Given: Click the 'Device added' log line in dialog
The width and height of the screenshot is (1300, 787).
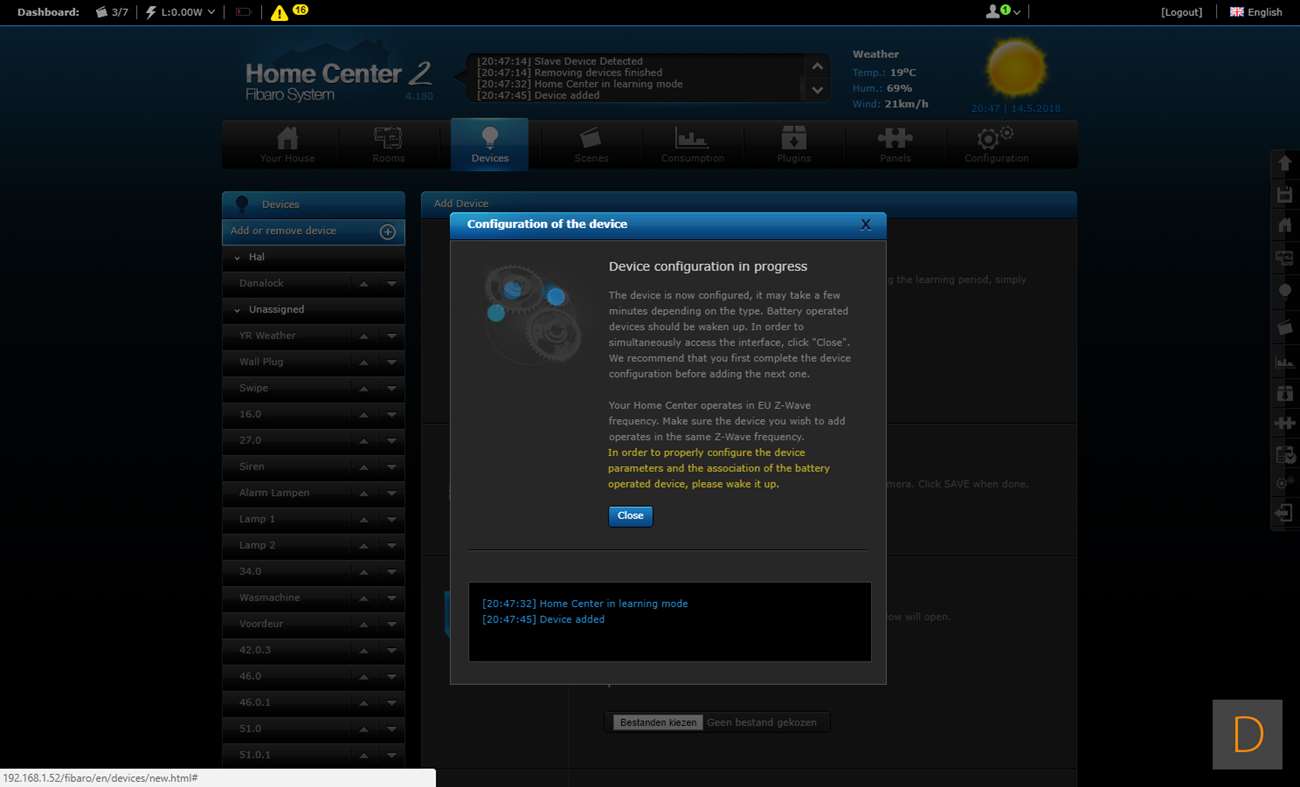Looking at the screenshot, I should (543, 620).
